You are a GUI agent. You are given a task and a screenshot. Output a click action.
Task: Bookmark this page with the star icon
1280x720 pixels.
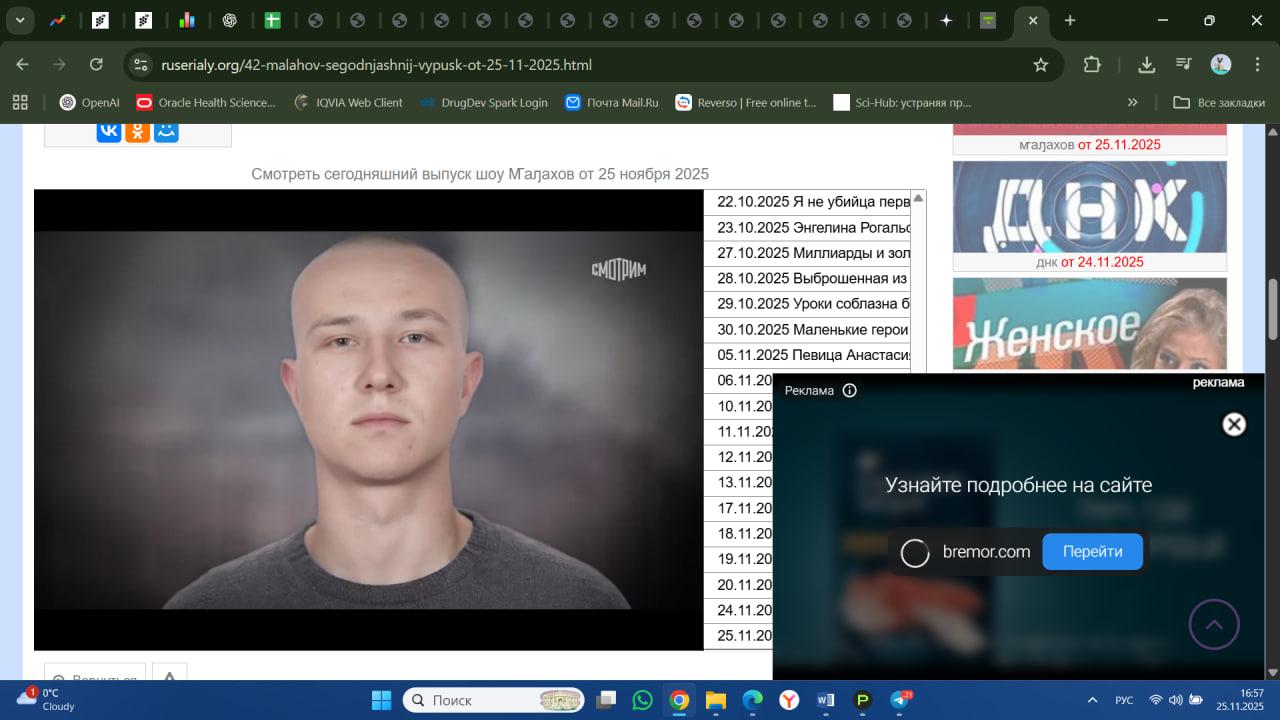click(1040, 65)
